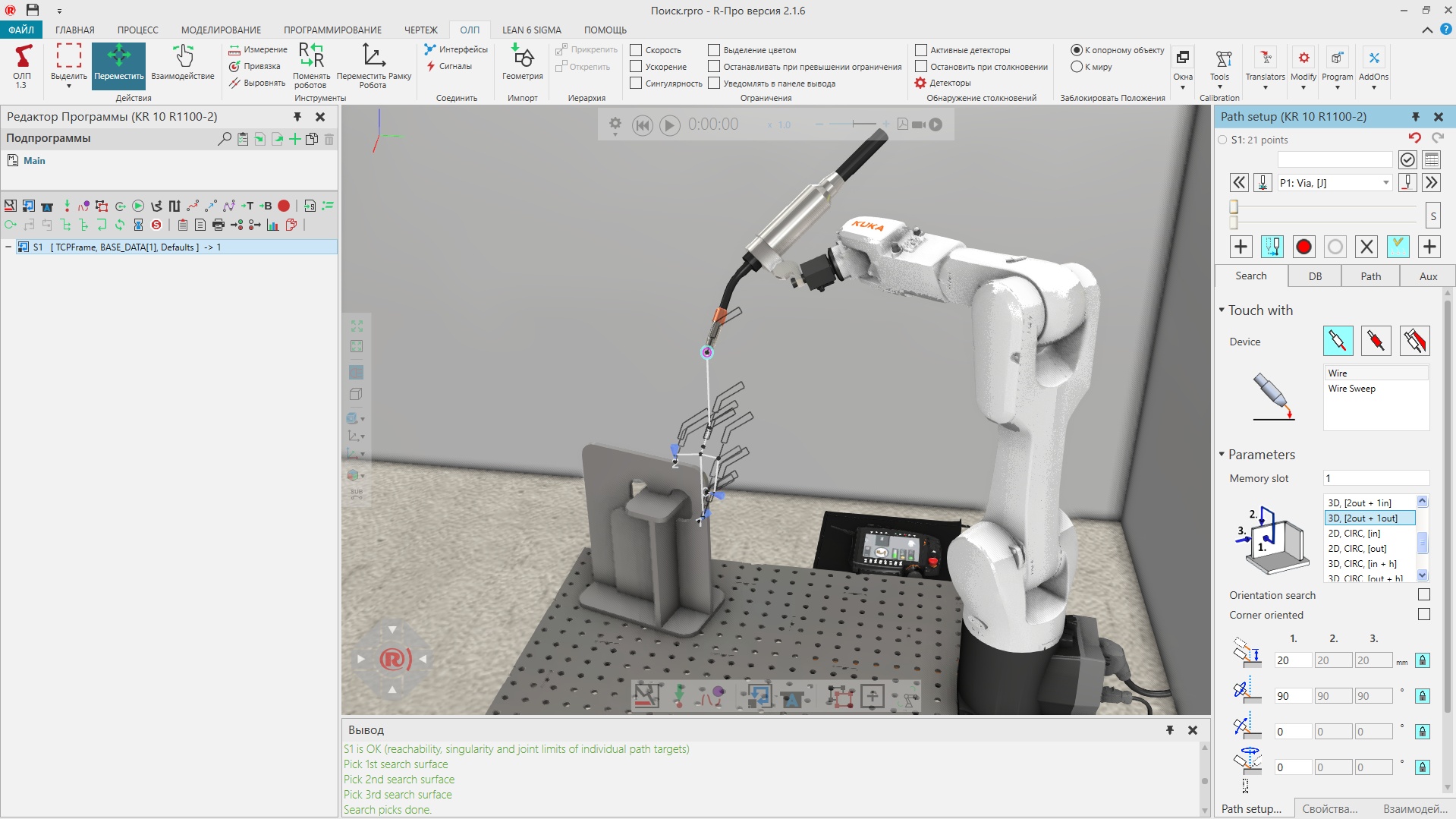Click the Memory slot input field

[1376, 478]
